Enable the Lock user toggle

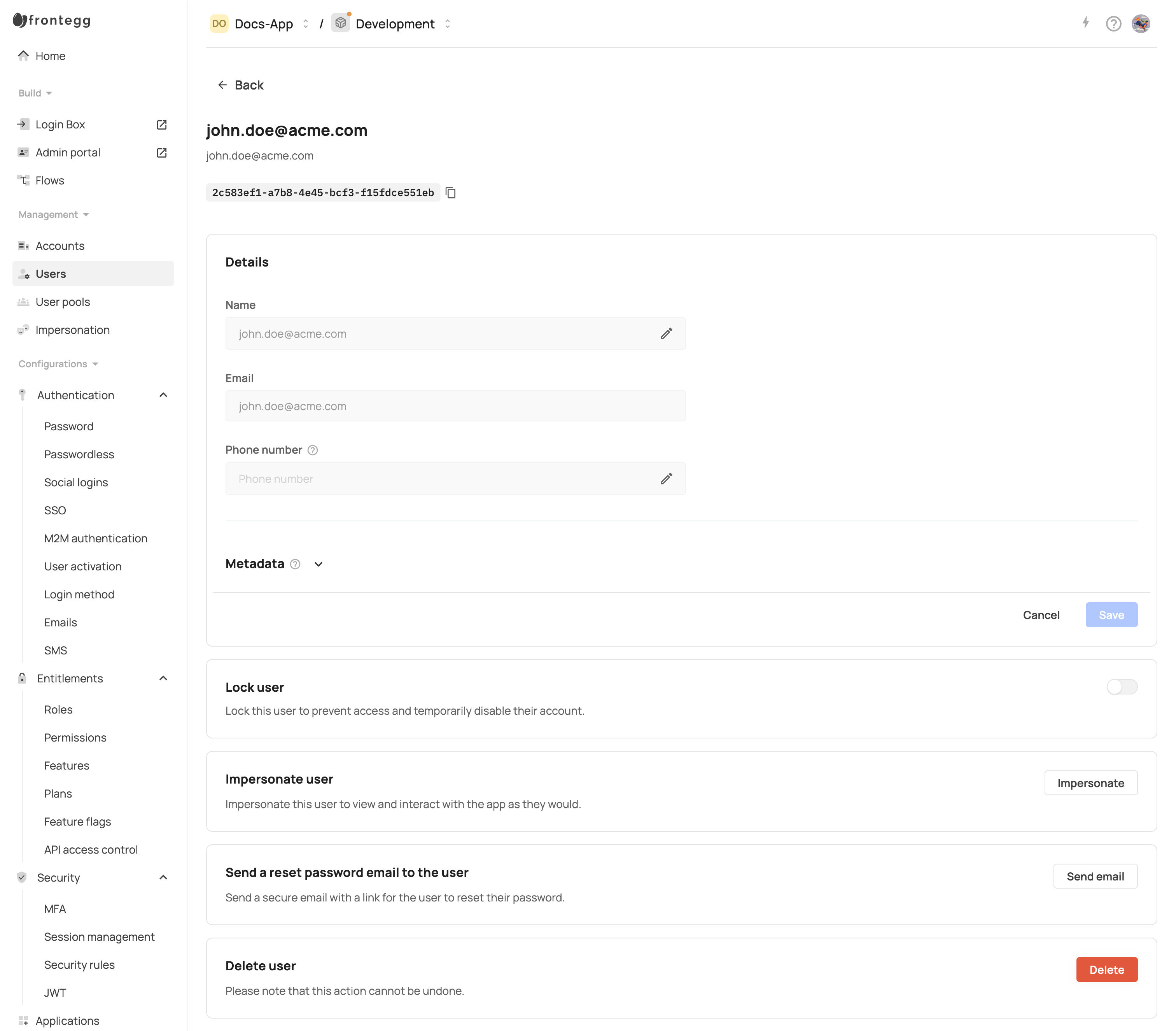pos(1122,686)
